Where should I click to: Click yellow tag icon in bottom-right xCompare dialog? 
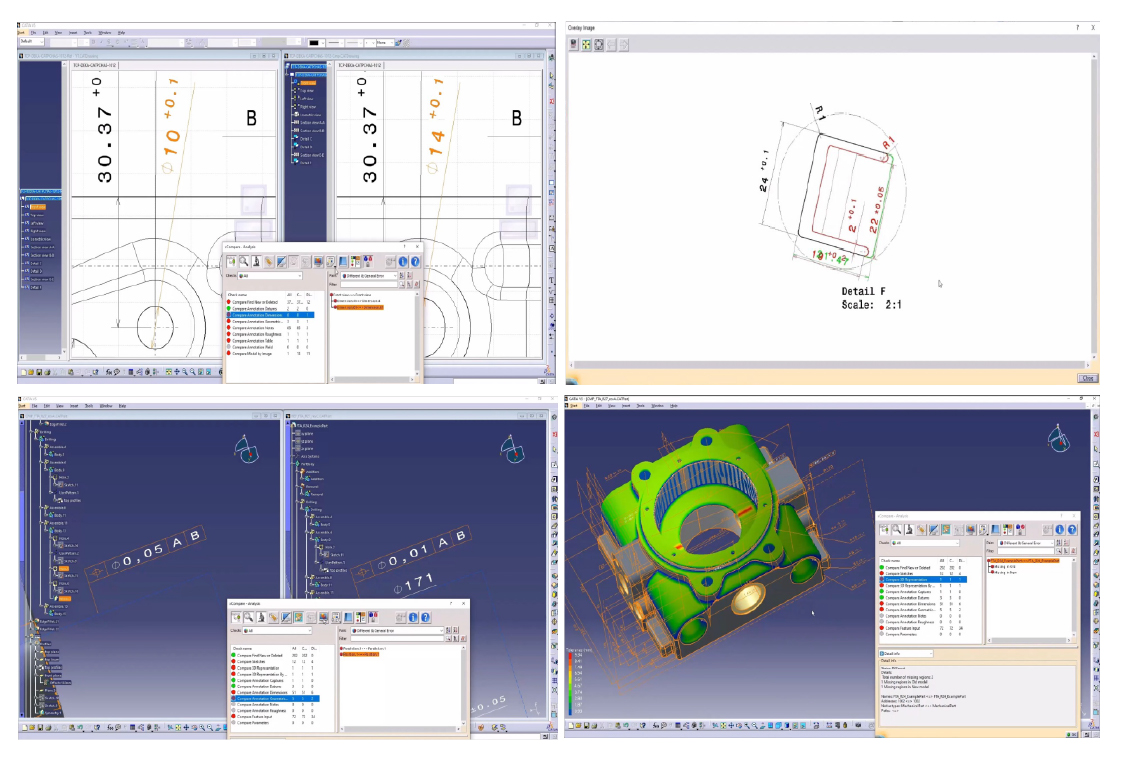(922, 529)
